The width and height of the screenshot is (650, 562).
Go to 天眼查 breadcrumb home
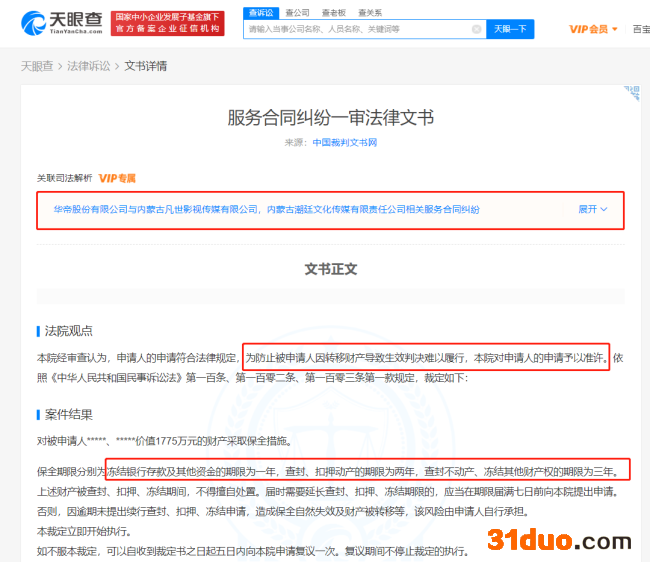[x=37, y=66]
